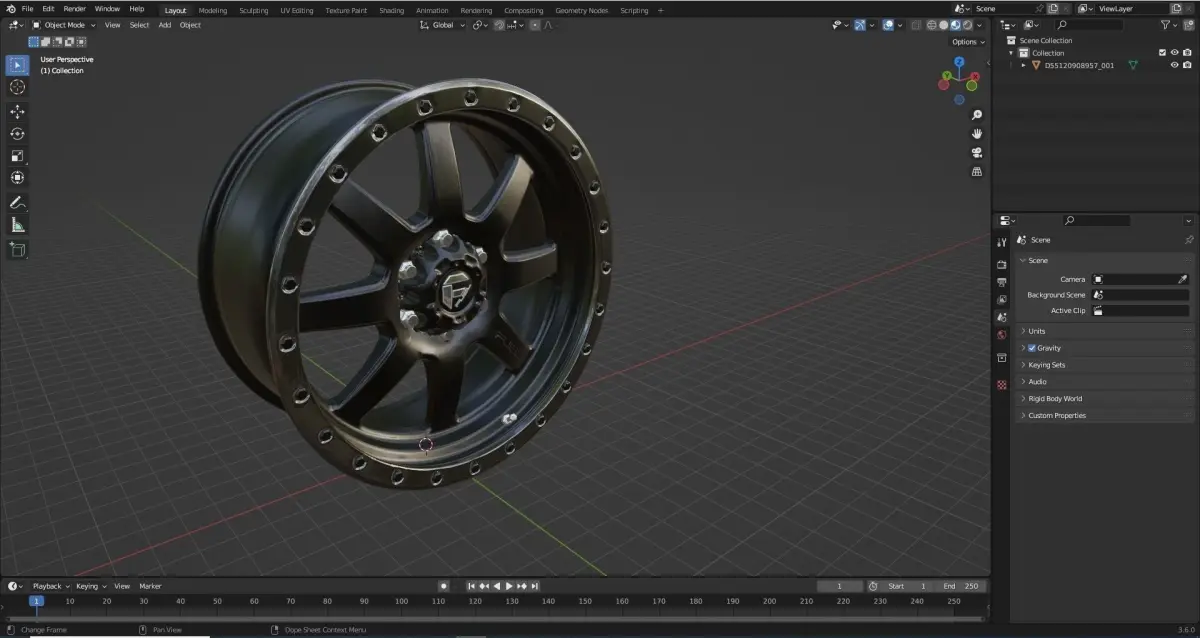Open the Render properties tab
1200x638 pixels.
pos(1002,265)
